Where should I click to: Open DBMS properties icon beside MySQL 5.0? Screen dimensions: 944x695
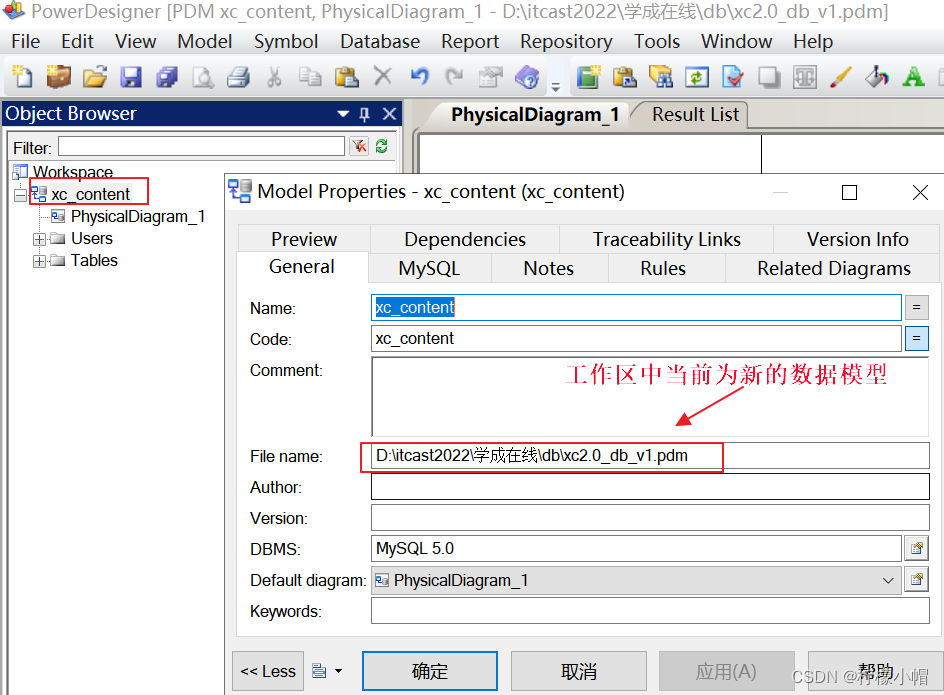(x=915, y=549)
